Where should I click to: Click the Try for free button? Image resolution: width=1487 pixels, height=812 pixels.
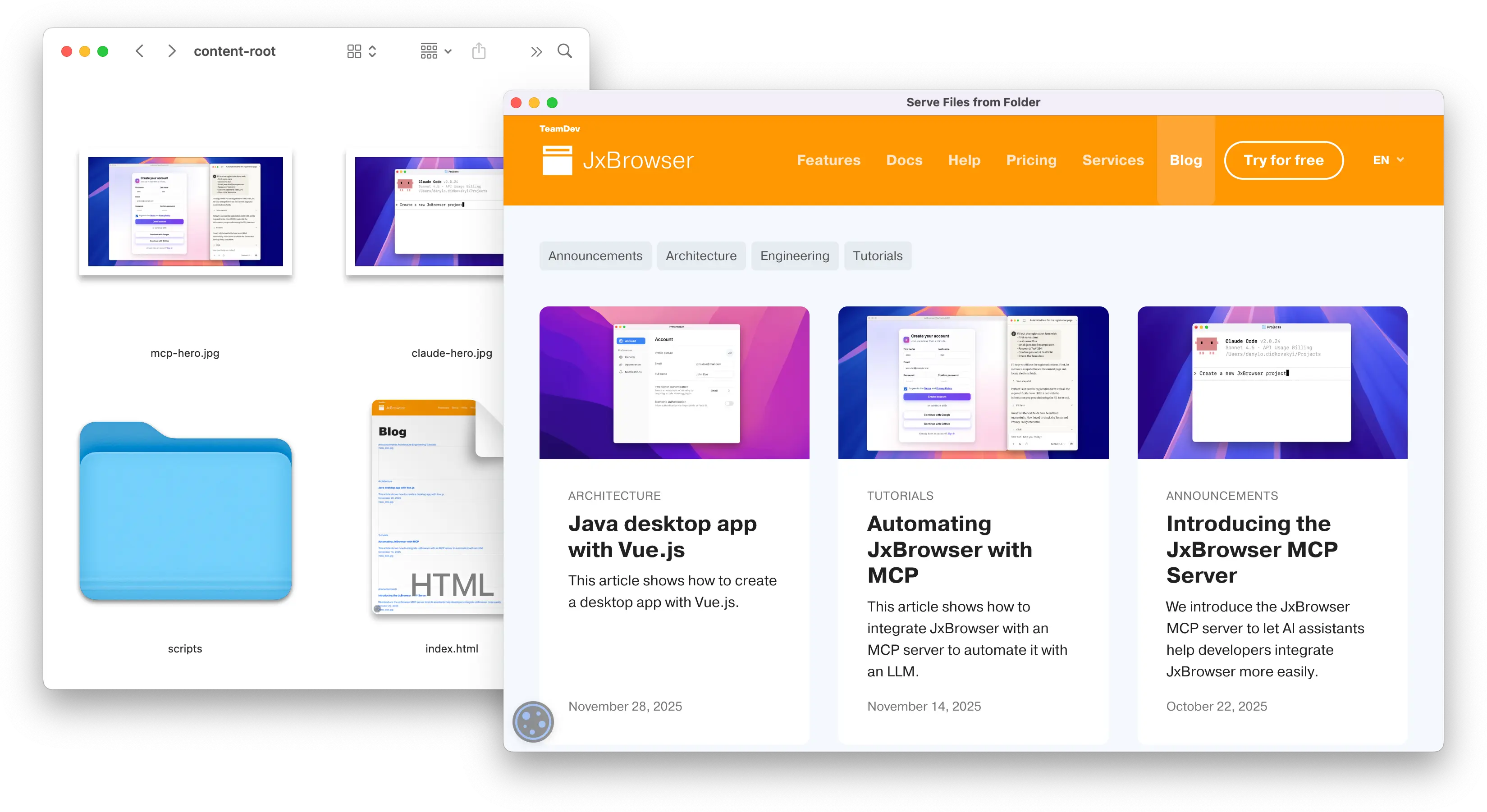(x=1283, y=160)
